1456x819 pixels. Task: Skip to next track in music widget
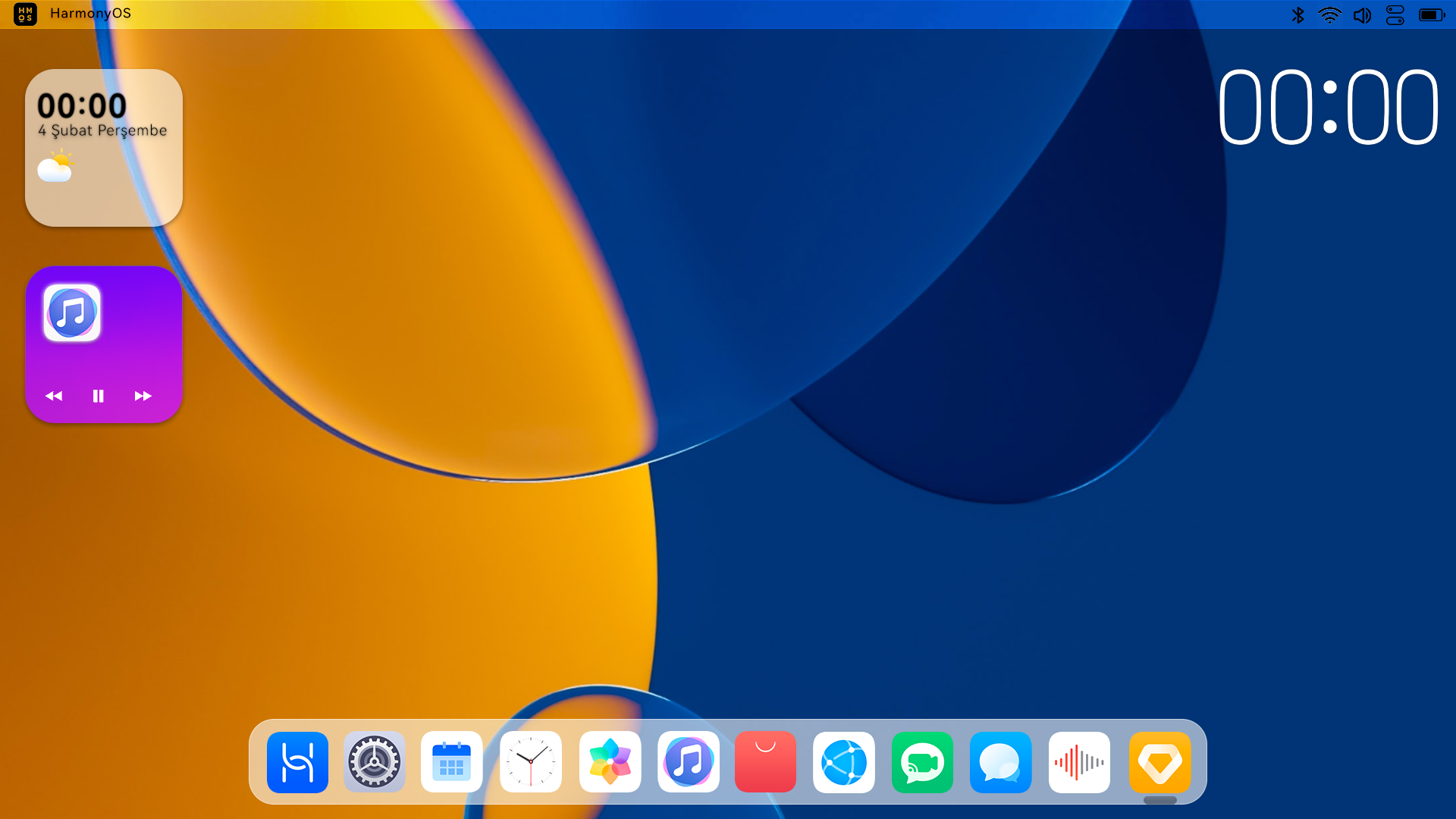[x=143, y=396]
